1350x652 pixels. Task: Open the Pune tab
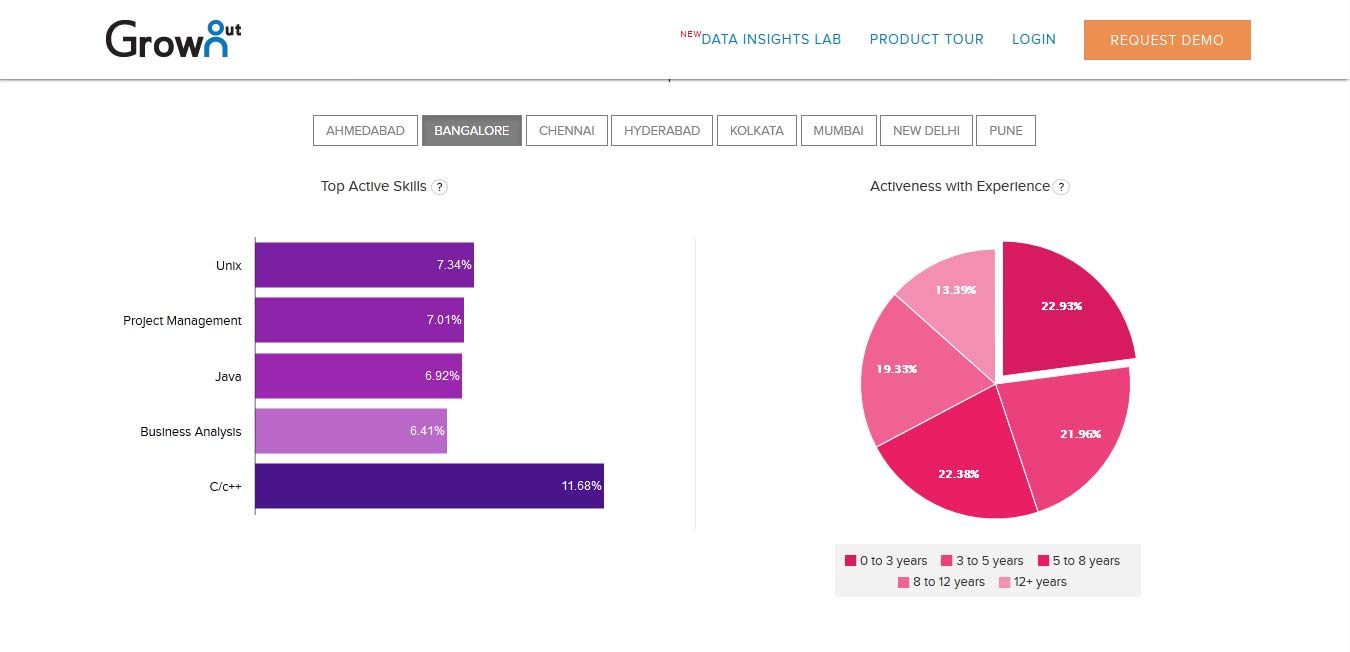pyautogui.click(x=1005, y=131)
